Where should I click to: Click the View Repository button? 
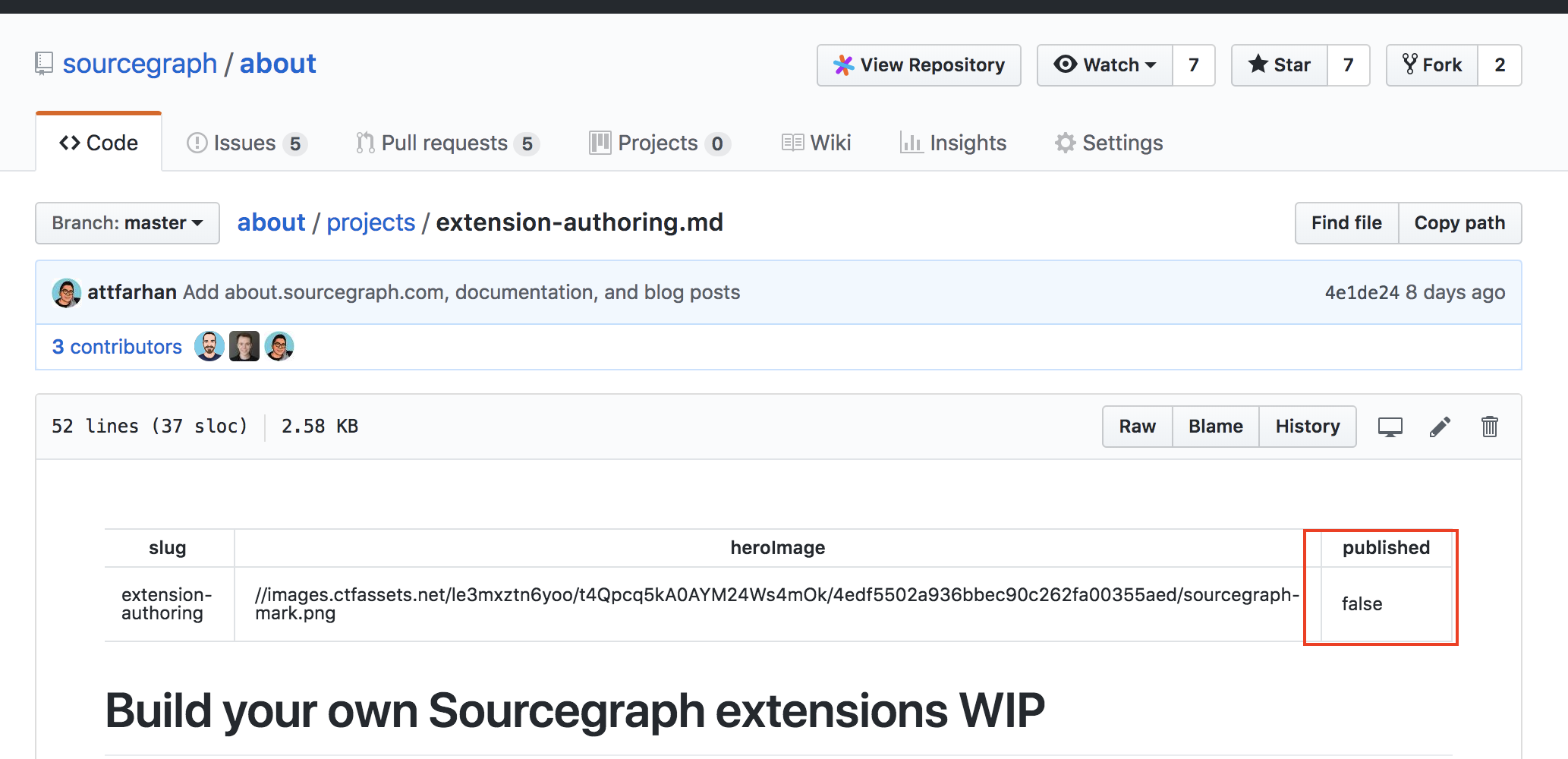tap(918, 65)
